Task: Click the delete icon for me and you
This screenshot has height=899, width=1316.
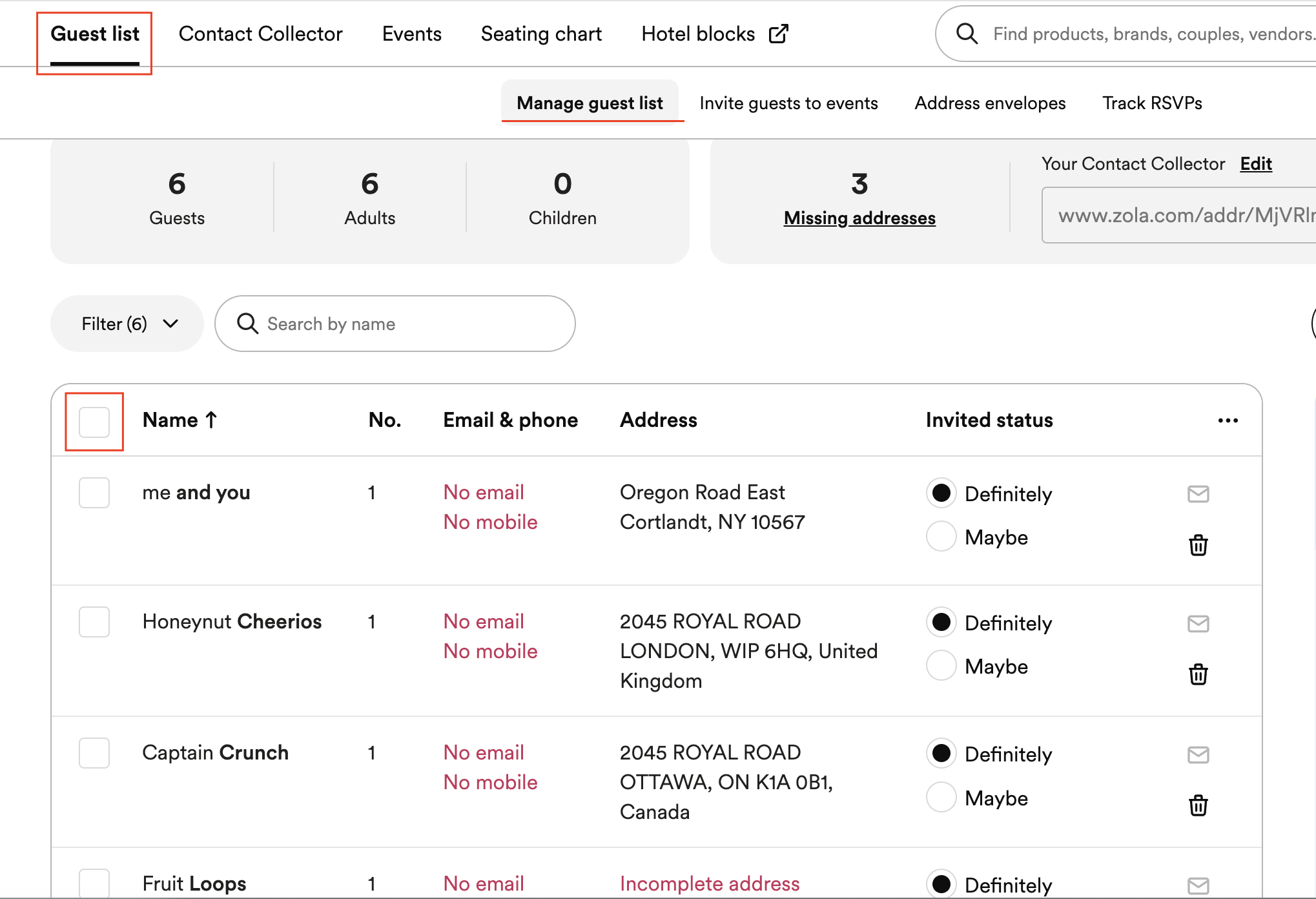Action: (1196, 545)
